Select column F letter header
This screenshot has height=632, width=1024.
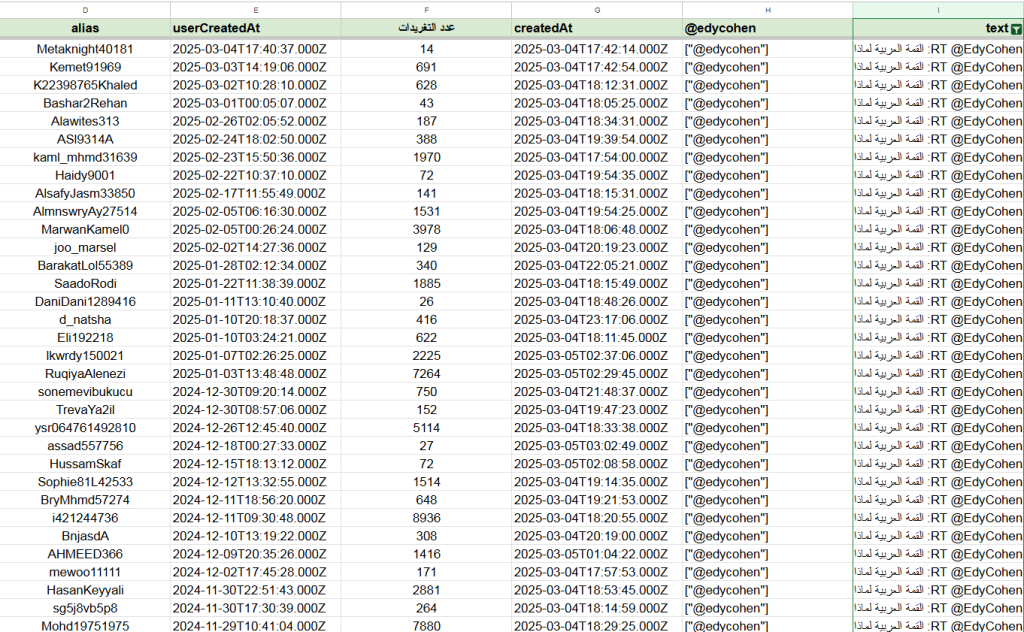tap(425, 9)
